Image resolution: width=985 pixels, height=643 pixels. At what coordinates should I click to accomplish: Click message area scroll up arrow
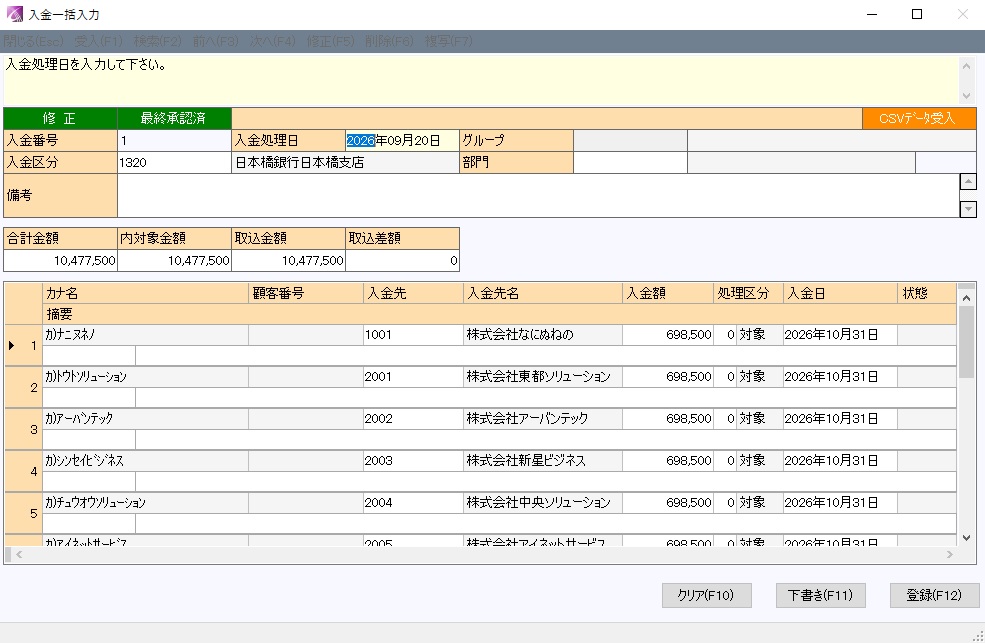click(967, 65)
